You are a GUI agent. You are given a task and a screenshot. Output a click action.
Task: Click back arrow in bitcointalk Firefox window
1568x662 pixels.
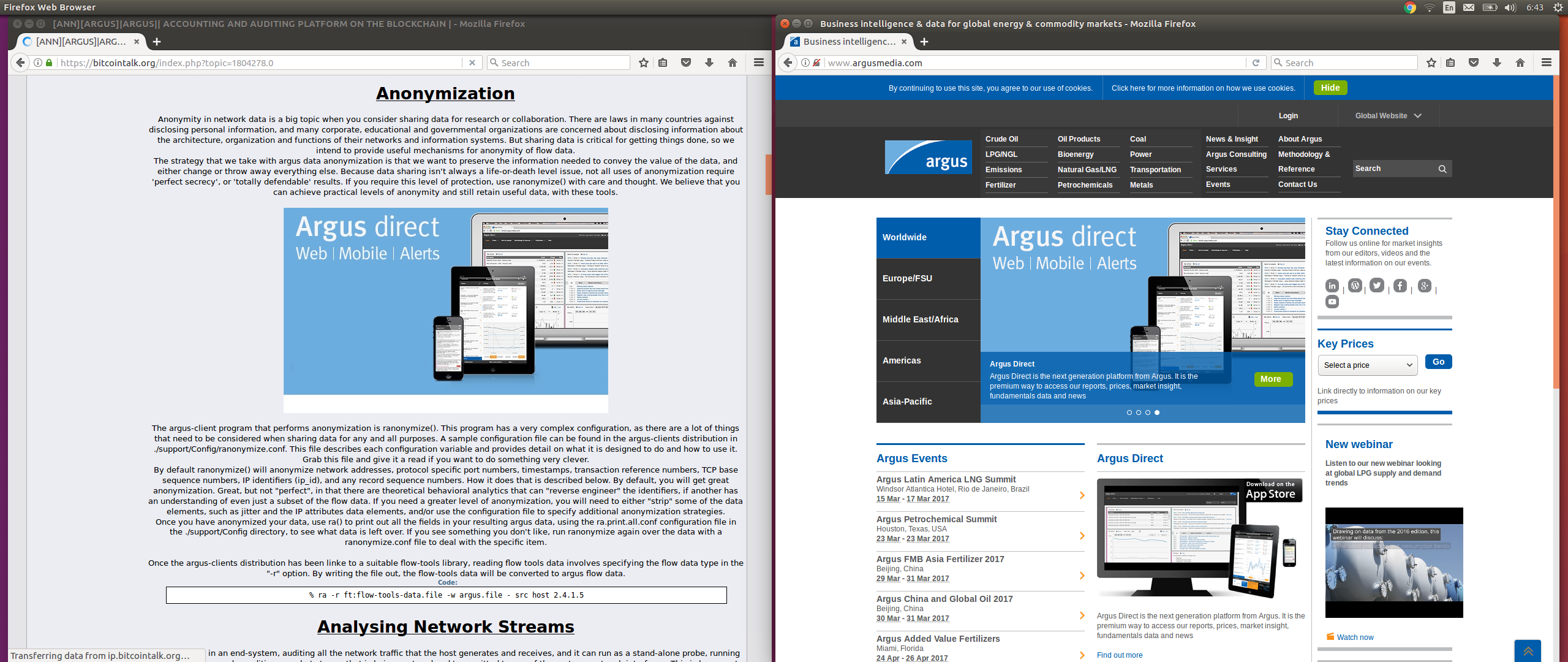(21, 63)
